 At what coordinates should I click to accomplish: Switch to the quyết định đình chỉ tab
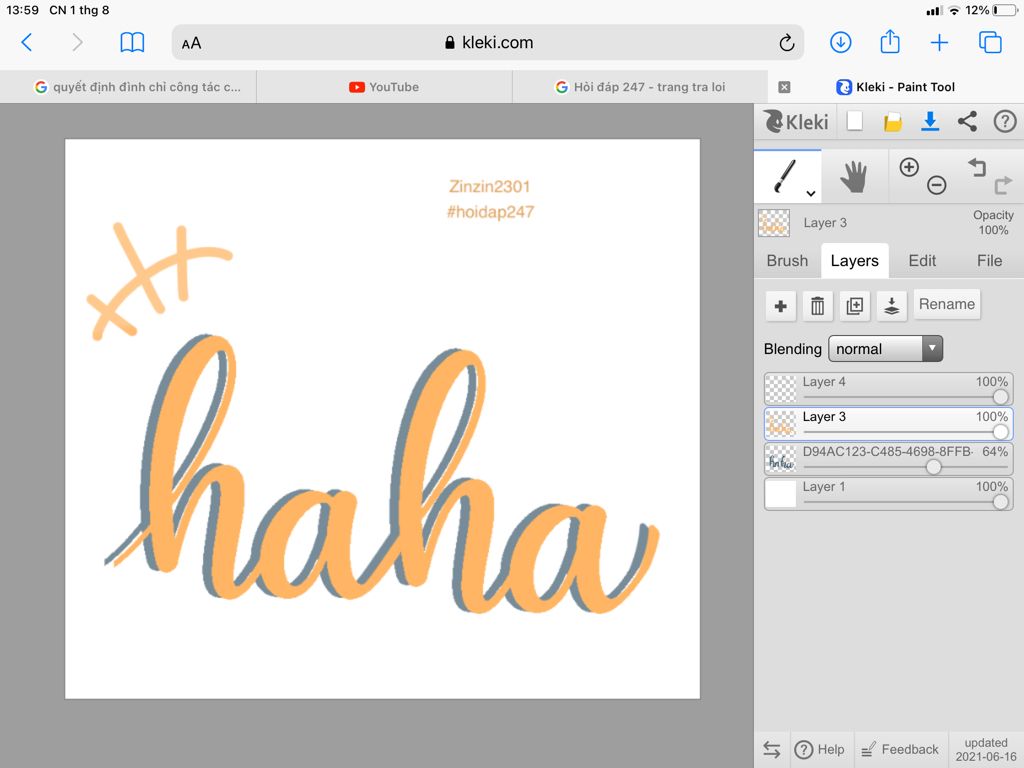[128, 87]
